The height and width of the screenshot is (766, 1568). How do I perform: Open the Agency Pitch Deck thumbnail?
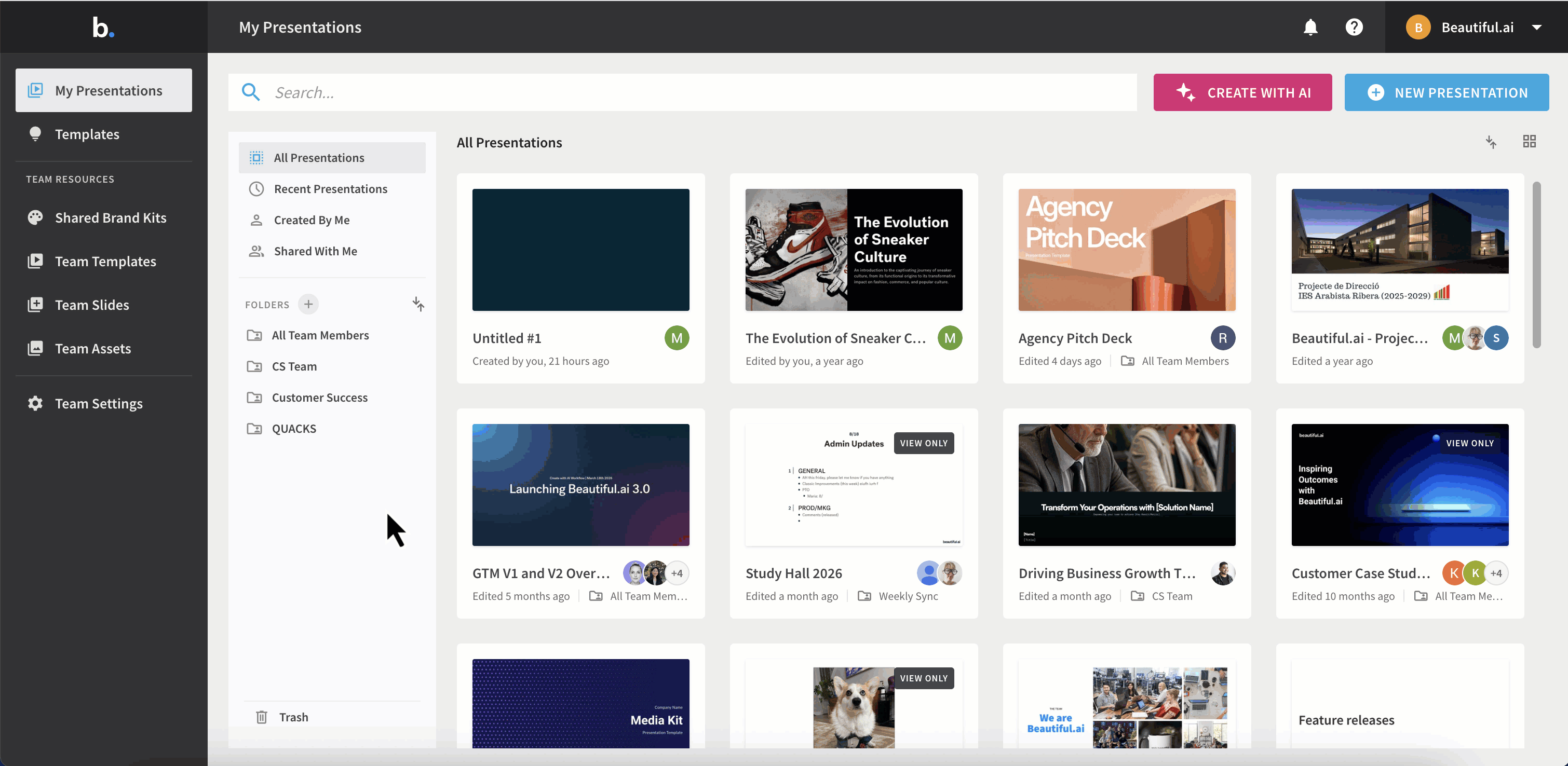pos(1127,250)
